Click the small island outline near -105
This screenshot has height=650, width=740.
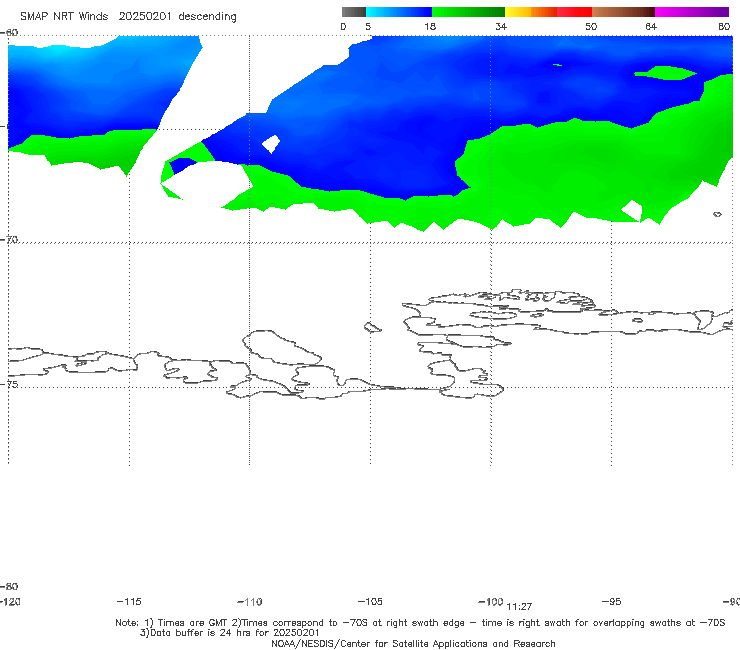[372, 327]
